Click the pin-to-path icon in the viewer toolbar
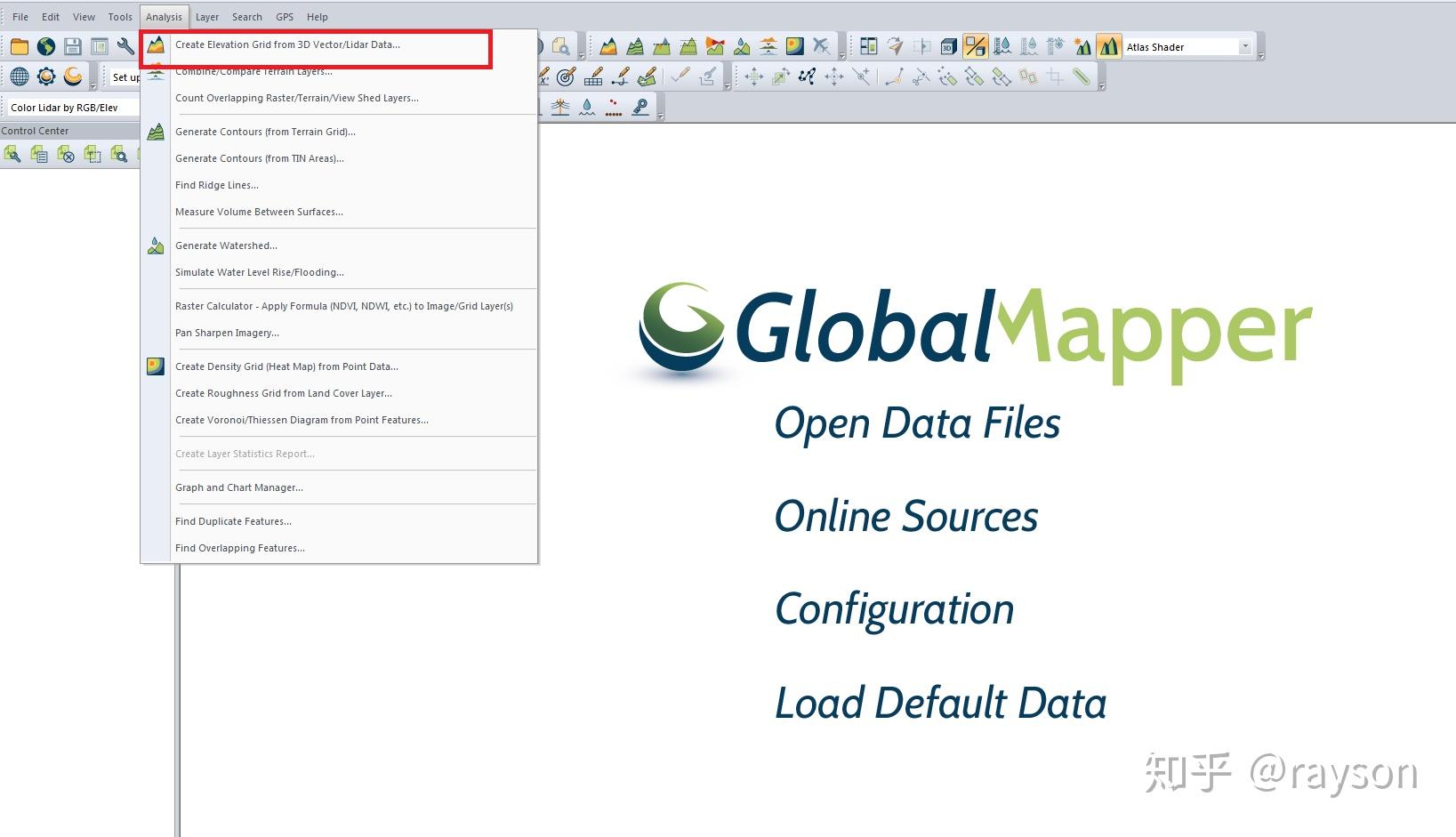This screenshot has width=1456, height=837. 896,46
